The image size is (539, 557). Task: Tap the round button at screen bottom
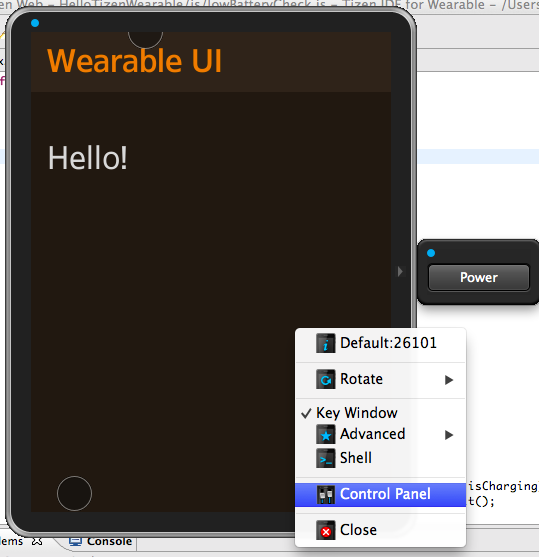74,493
